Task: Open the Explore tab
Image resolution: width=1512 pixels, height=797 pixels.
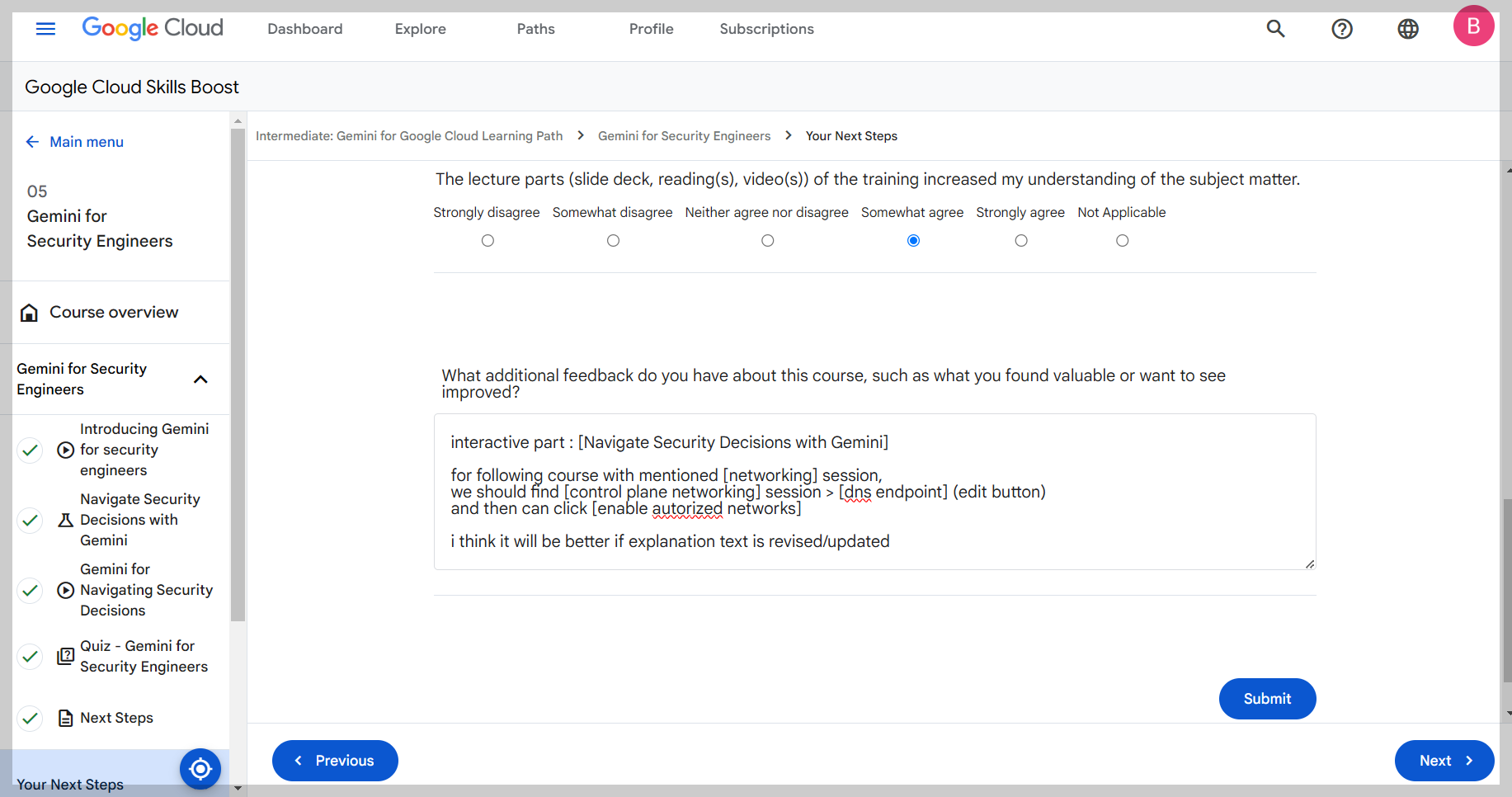Action: (x=421, y=29)
